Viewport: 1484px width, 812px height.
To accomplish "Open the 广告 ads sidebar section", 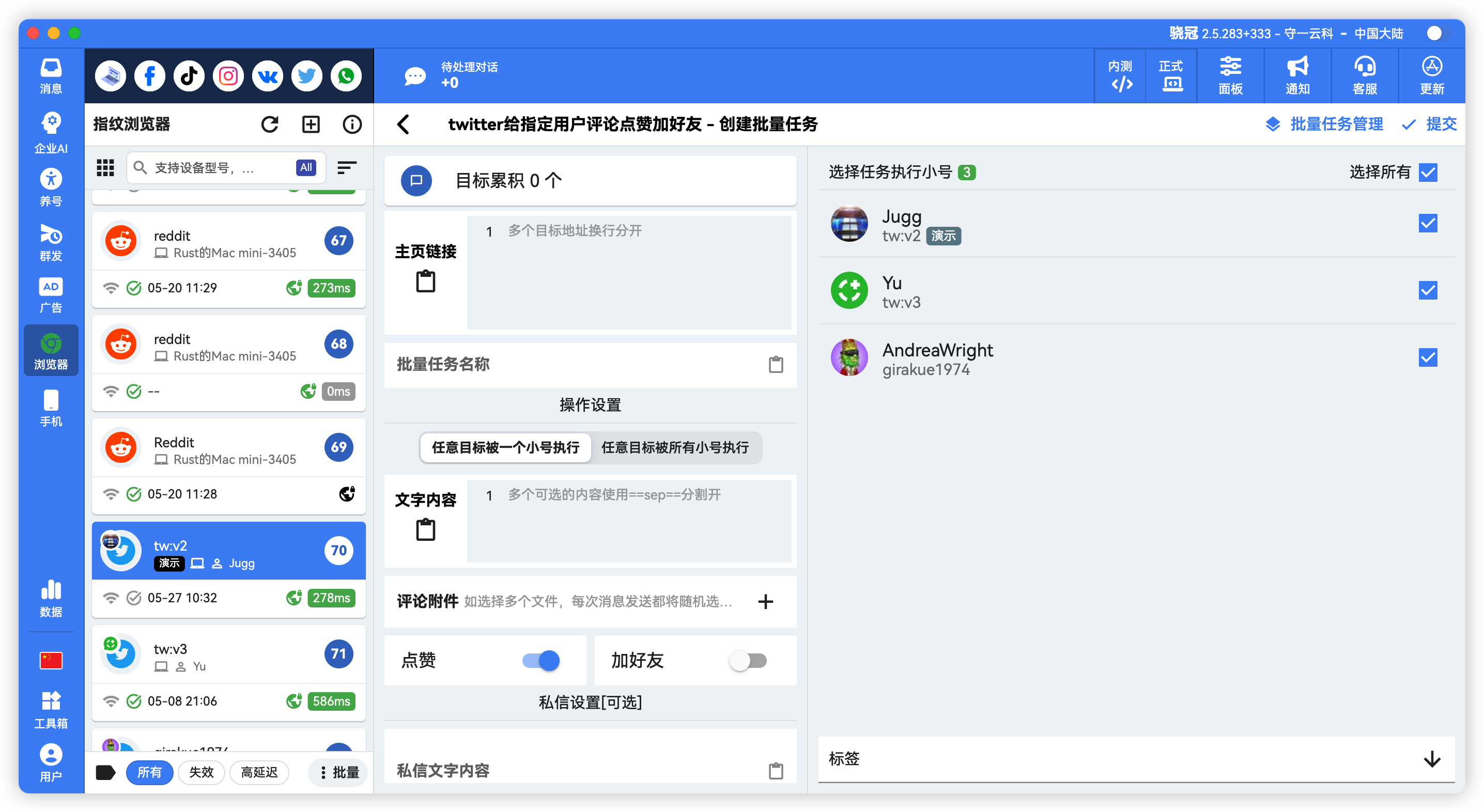I will [x=51, y=295].
